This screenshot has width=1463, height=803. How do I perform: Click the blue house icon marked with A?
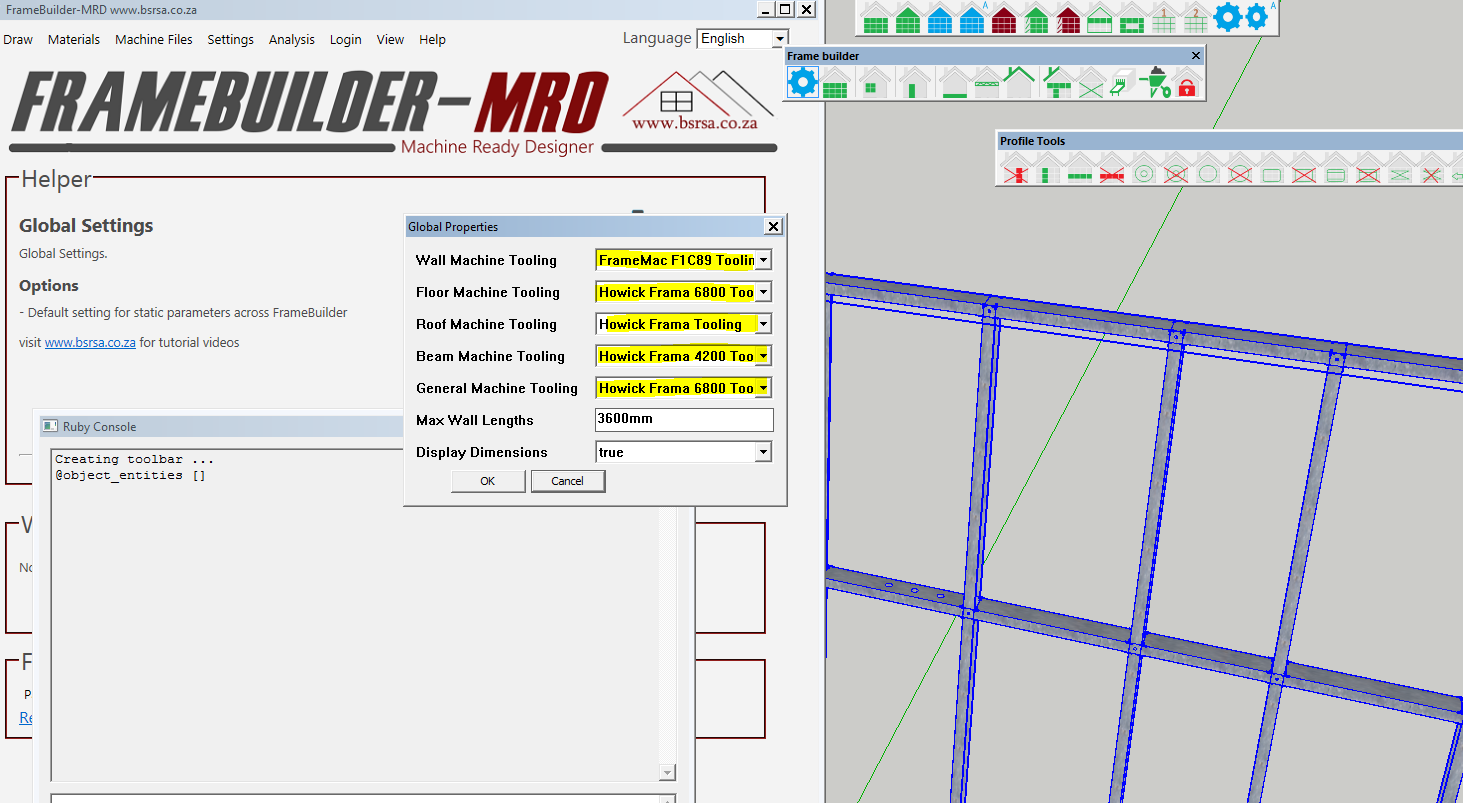(x=972, y=18)
